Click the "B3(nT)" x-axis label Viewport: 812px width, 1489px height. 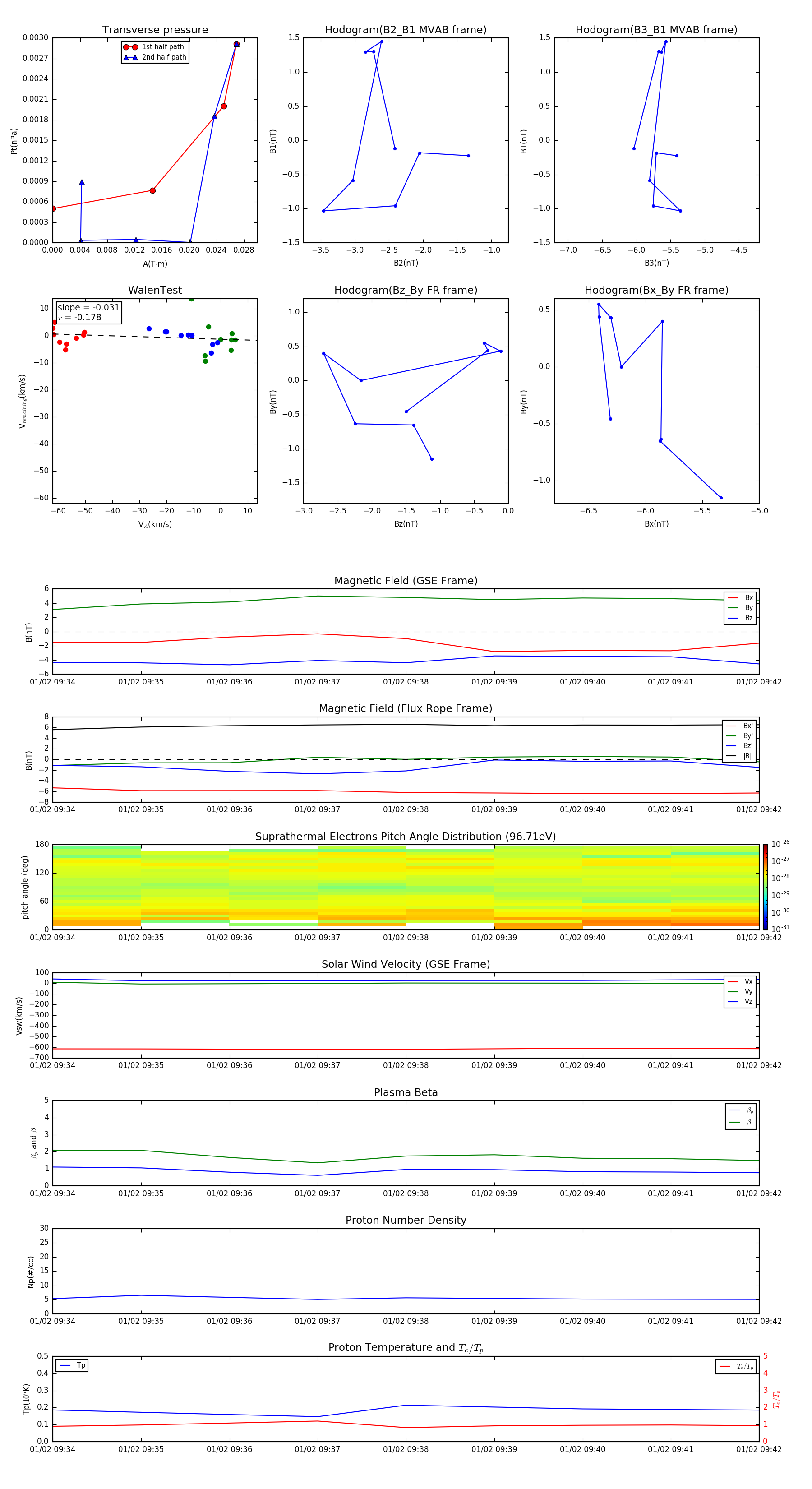click(656, 263)
